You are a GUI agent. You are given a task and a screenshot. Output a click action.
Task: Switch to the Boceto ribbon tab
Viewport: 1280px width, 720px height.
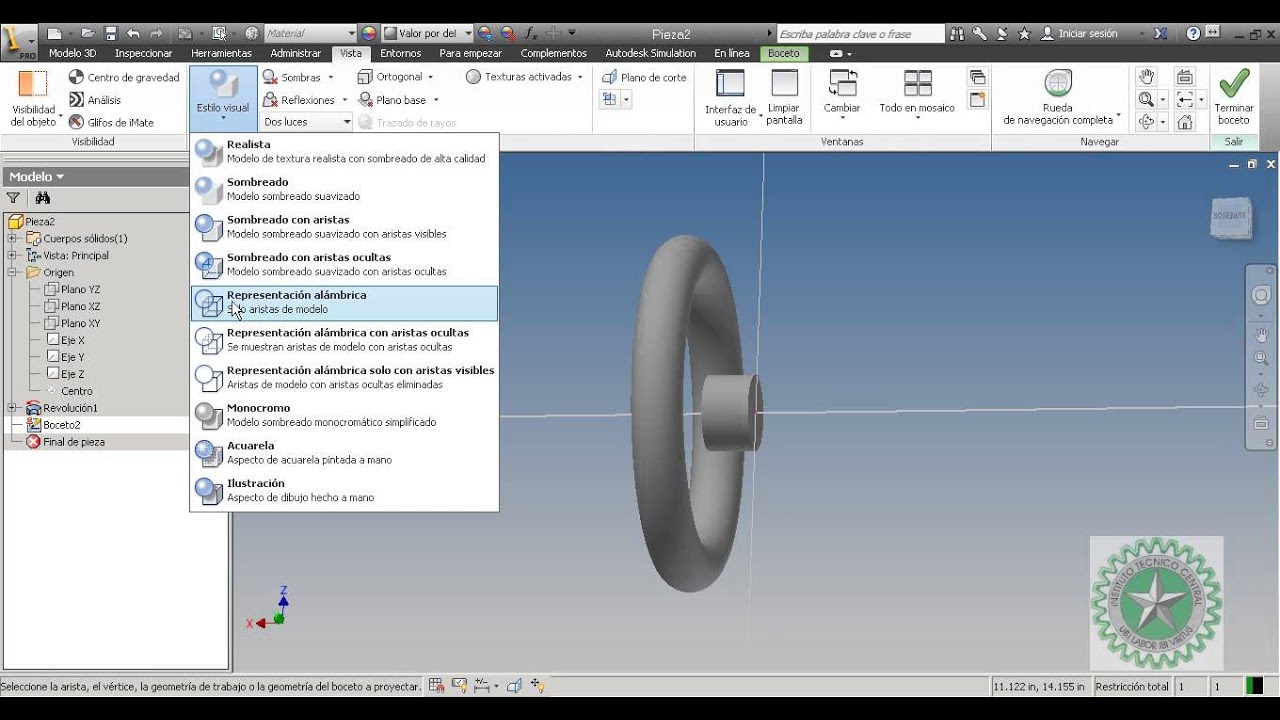784,53
